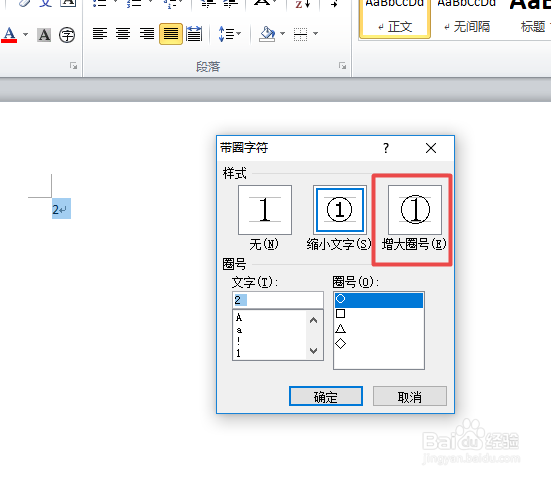The image size is (551, 478).
Task: Choose ! in the text list
Action: pyautogui.click(x=239, y=341)
